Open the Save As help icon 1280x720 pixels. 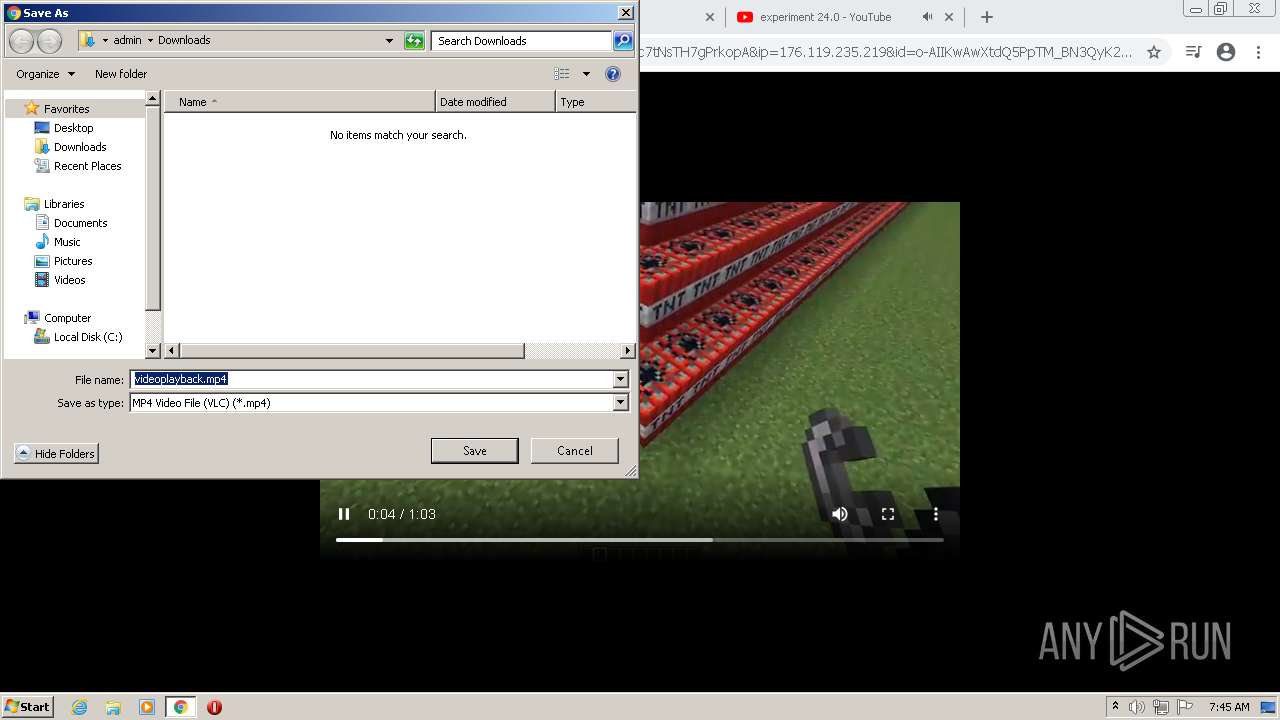coord(613,74)
